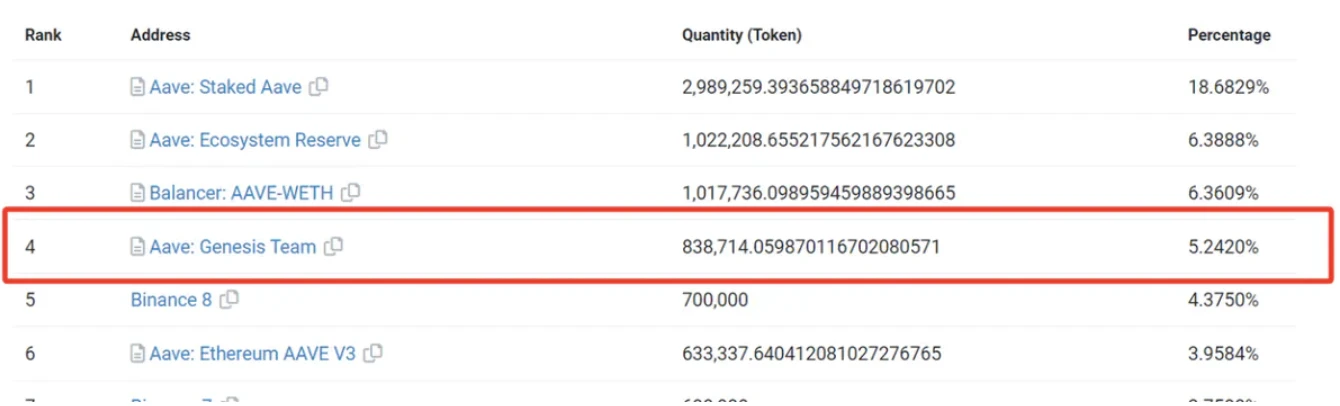Copy the Binance 8 address
The image size is (1340, 406).
point(229,299)
